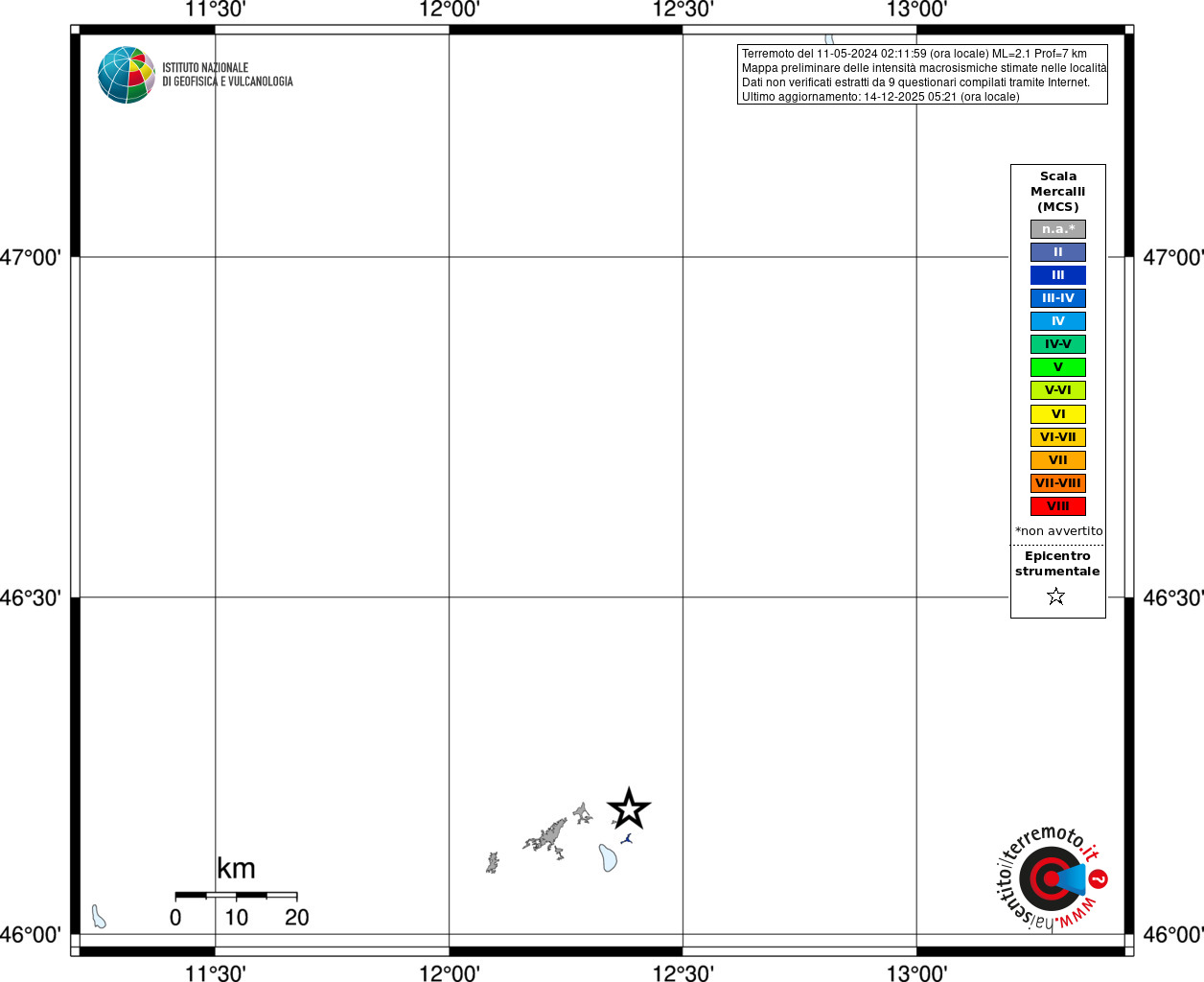Click the grey n.a. legend swatch

click(x=1058, y=229)
